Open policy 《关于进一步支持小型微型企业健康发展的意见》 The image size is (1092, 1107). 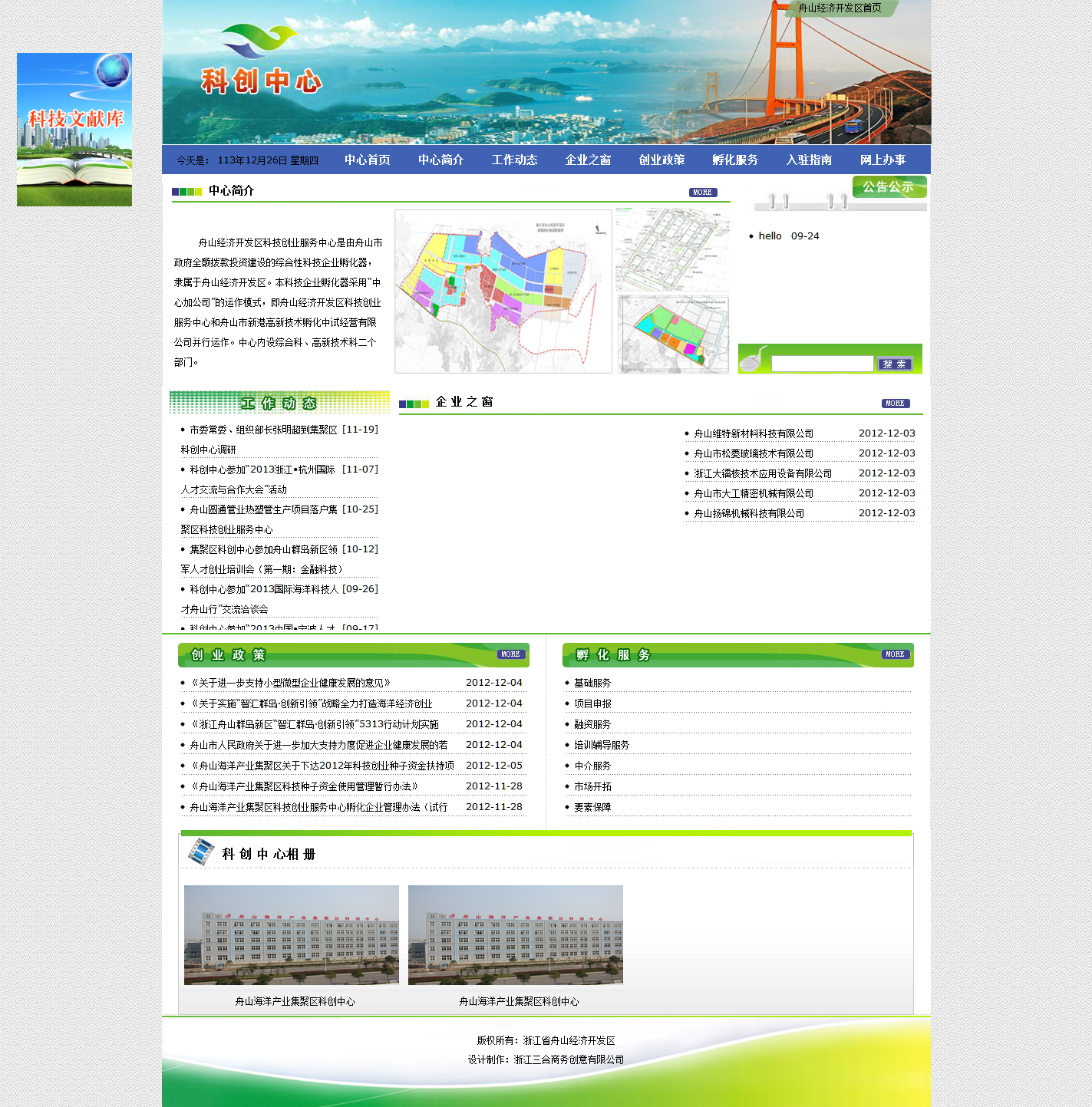(292, 683)
